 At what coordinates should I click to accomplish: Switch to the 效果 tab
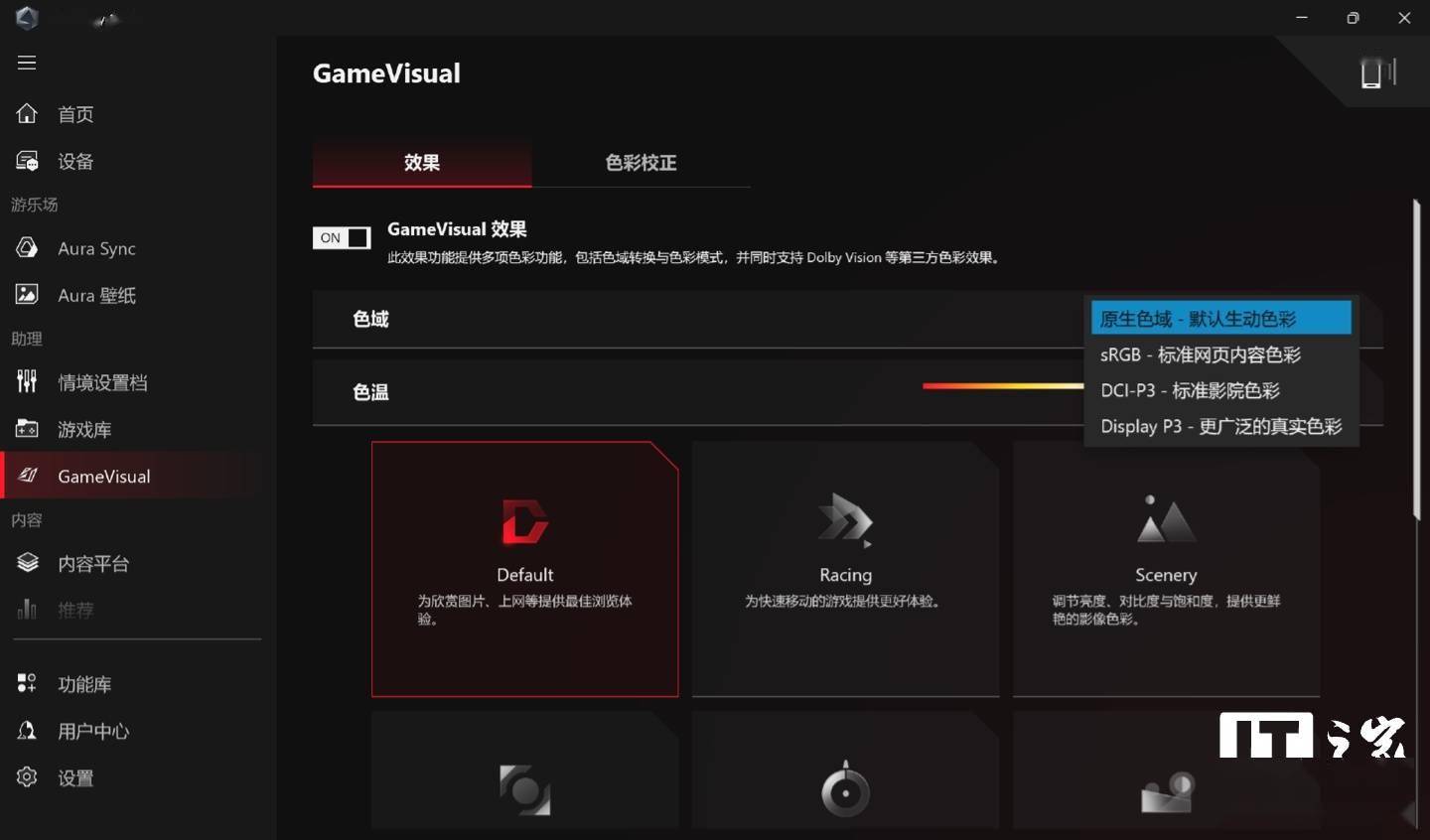[422, 163]
